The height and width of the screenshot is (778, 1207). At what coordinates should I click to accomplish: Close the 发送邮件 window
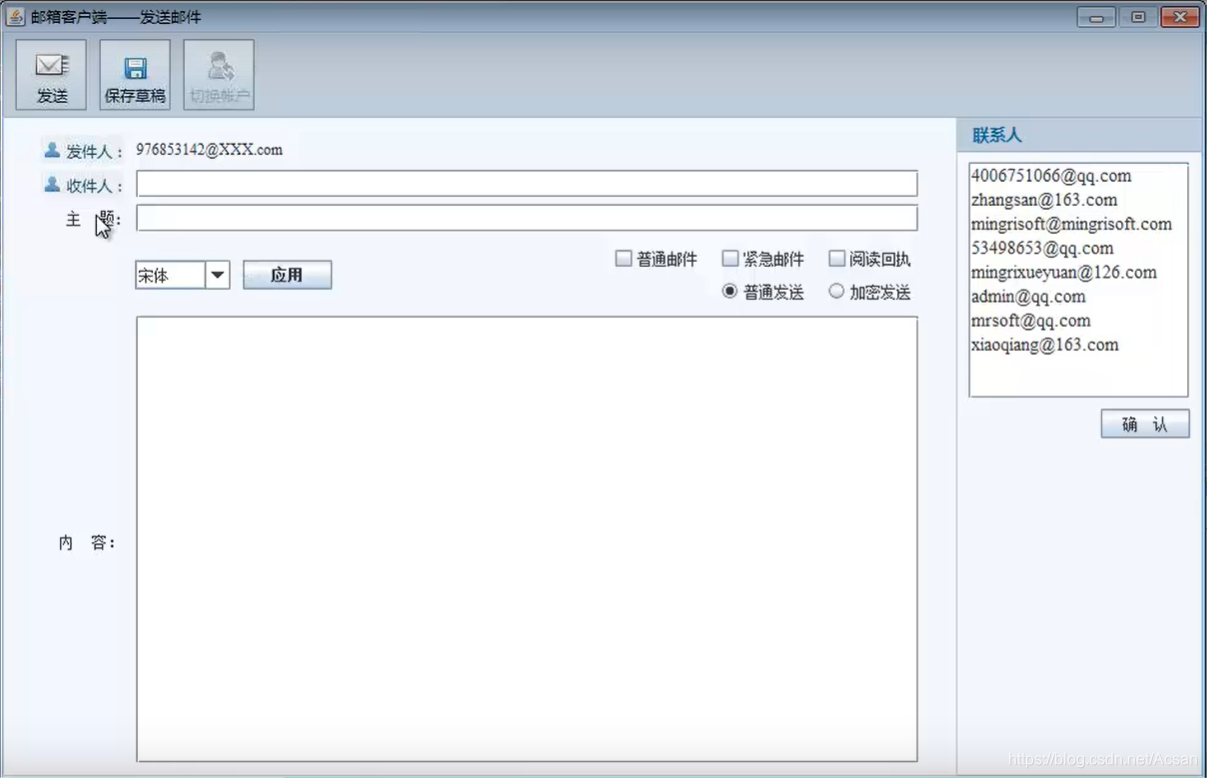coord(1180,17)
